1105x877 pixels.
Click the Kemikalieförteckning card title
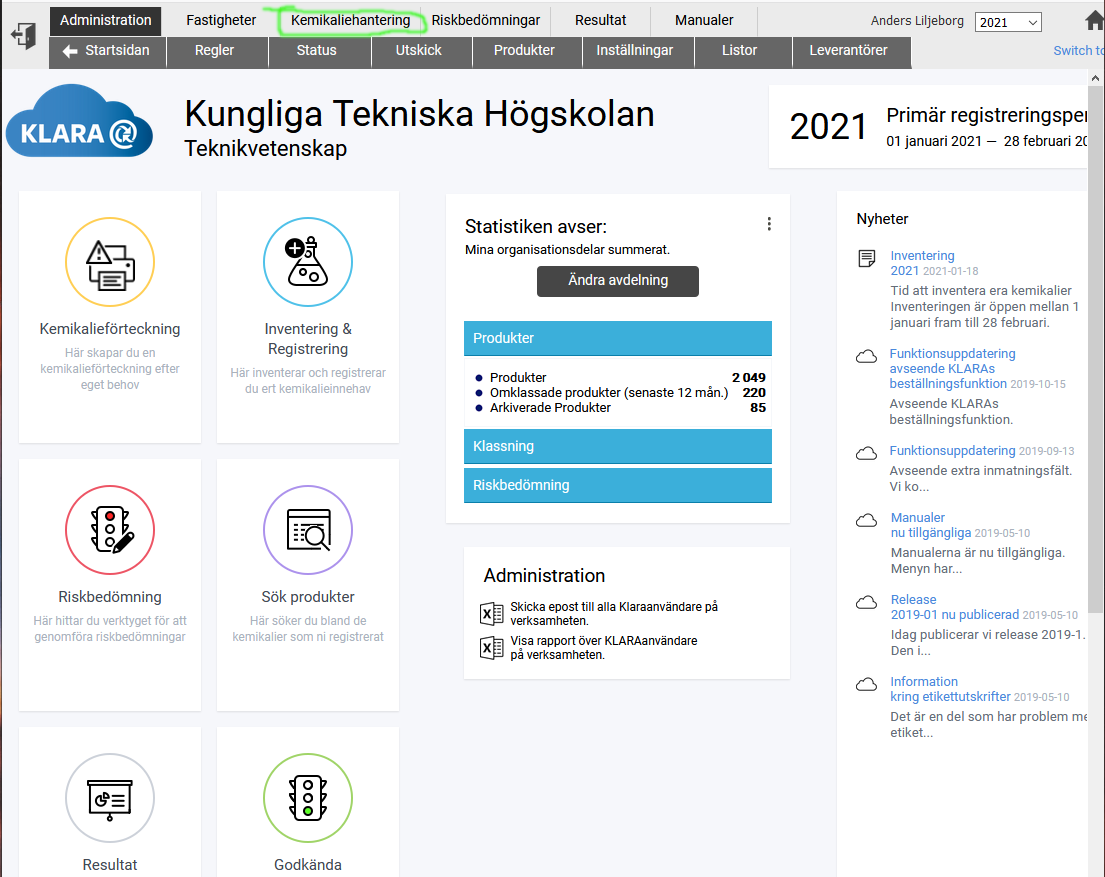(x=110, y=329)
